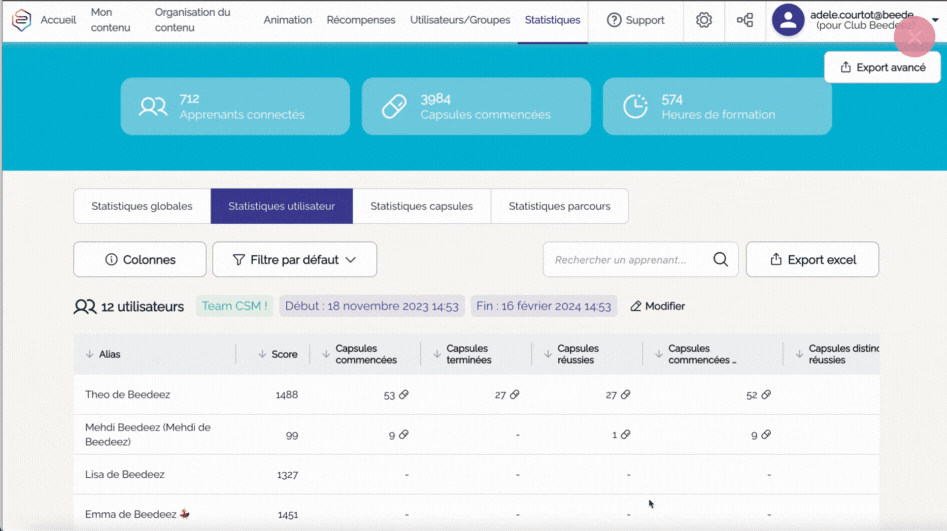The width and height of the screenshot is (947, 531).
Task: Expand the account dropdown arrow
Action: pyautogui.click(x=935, y=20)
